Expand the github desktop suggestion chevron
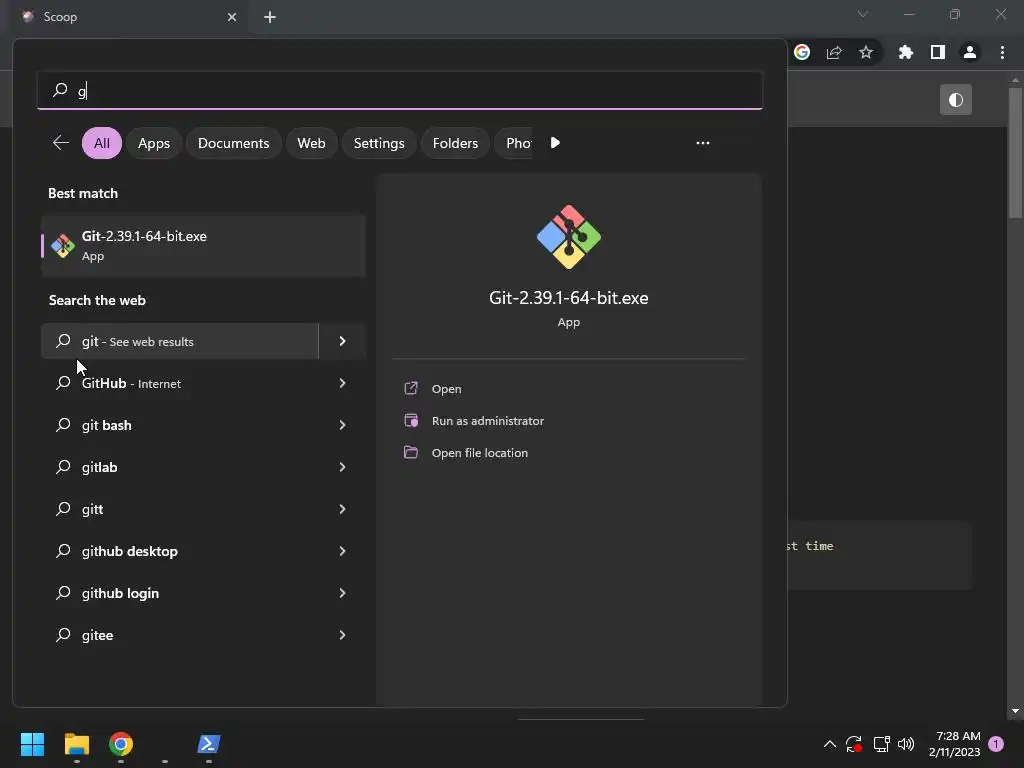Image resolution: width=1024 pixels, height=768 pixels. coord(342,551)
